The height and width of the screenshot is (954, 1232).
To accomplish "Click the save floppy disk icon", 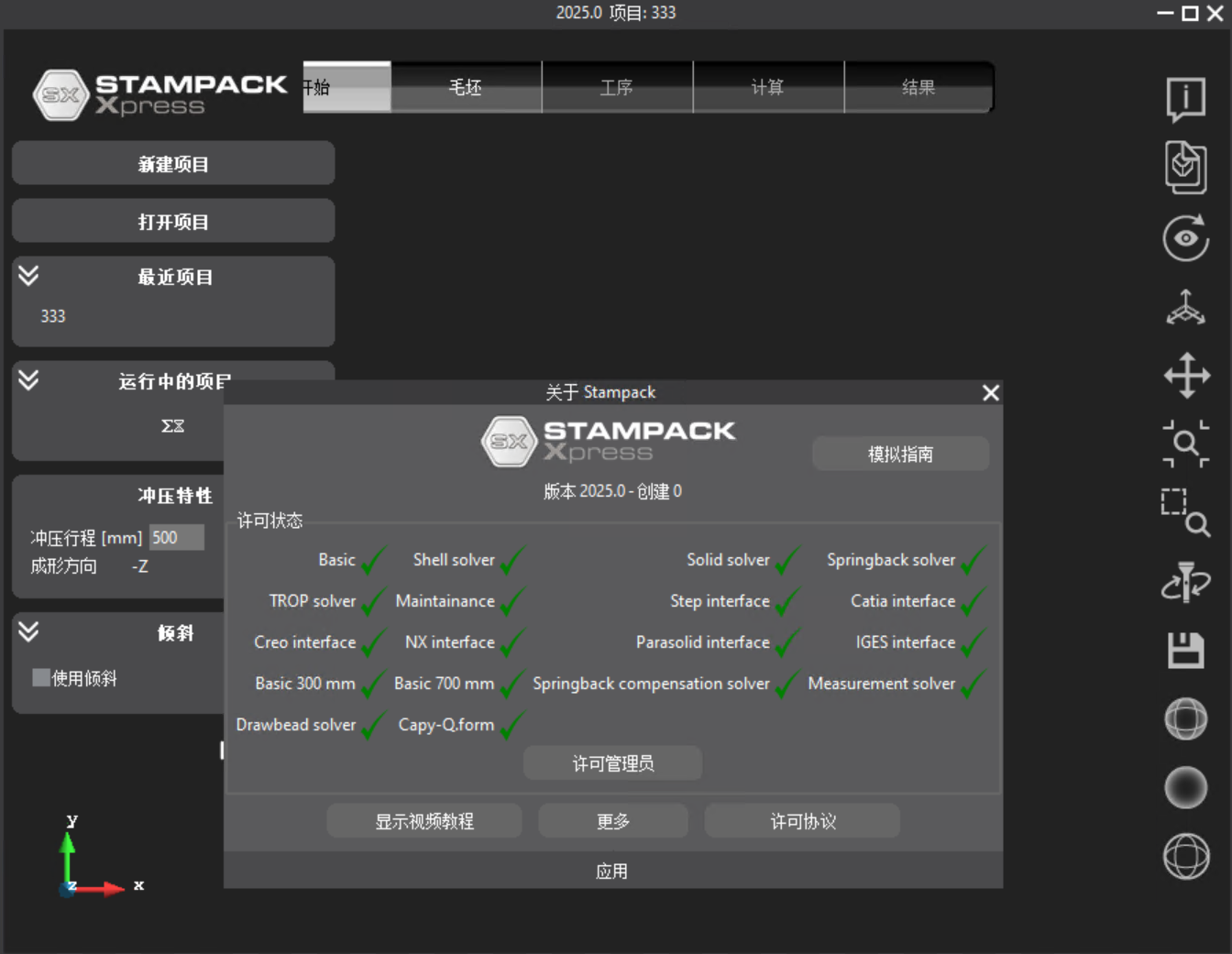I will [1185, 650].
